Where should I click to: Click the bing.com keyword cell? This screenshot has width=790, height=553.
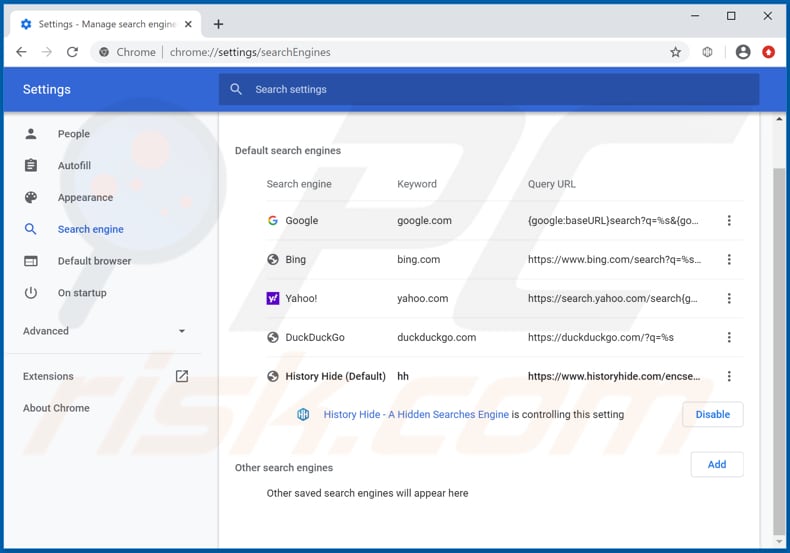click(418, 259)
